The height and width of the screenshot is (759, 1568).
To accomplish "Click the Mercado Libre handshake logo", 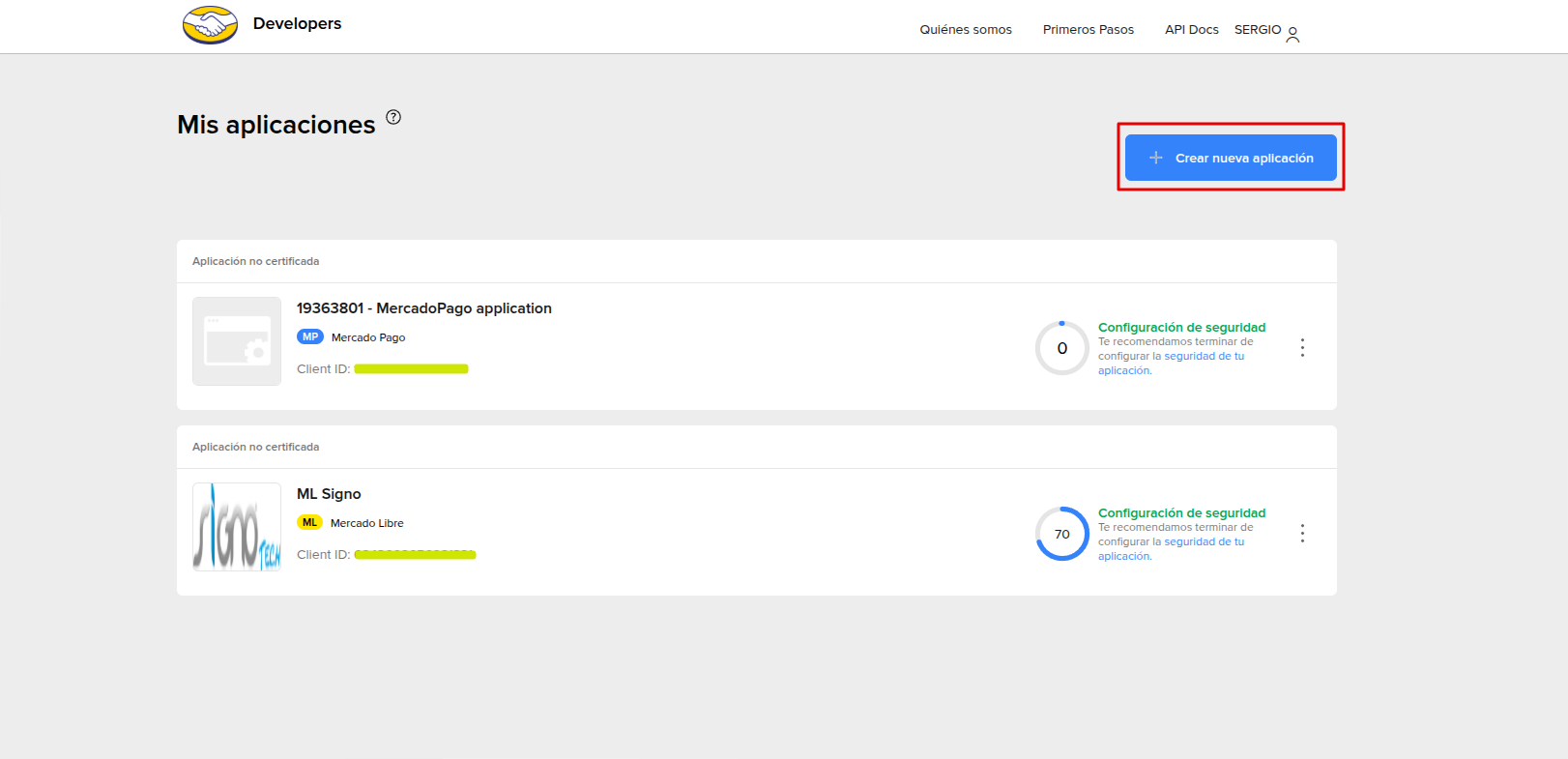I will point(210,25).
